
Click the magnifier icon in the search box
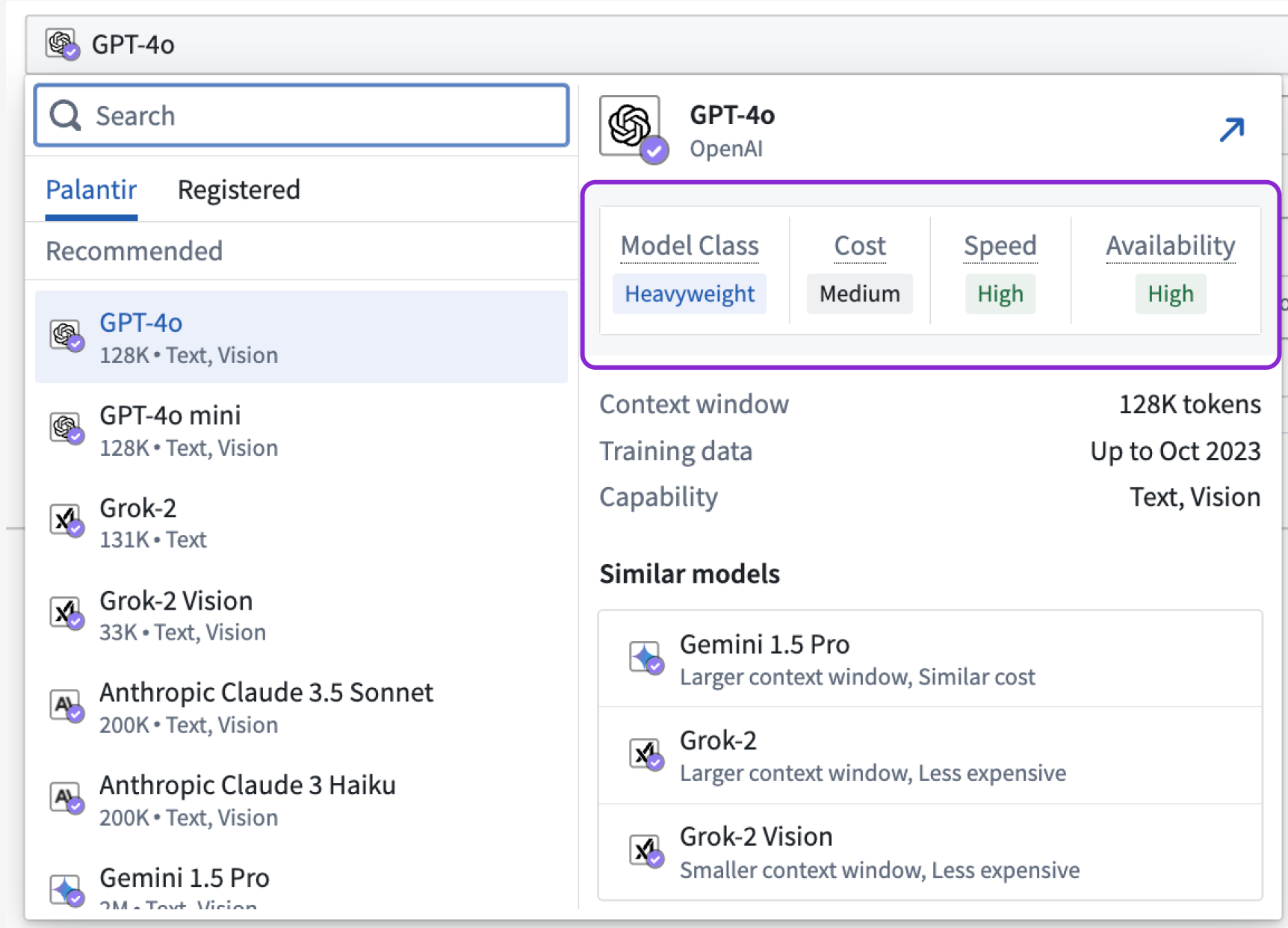tap(66, 116)
